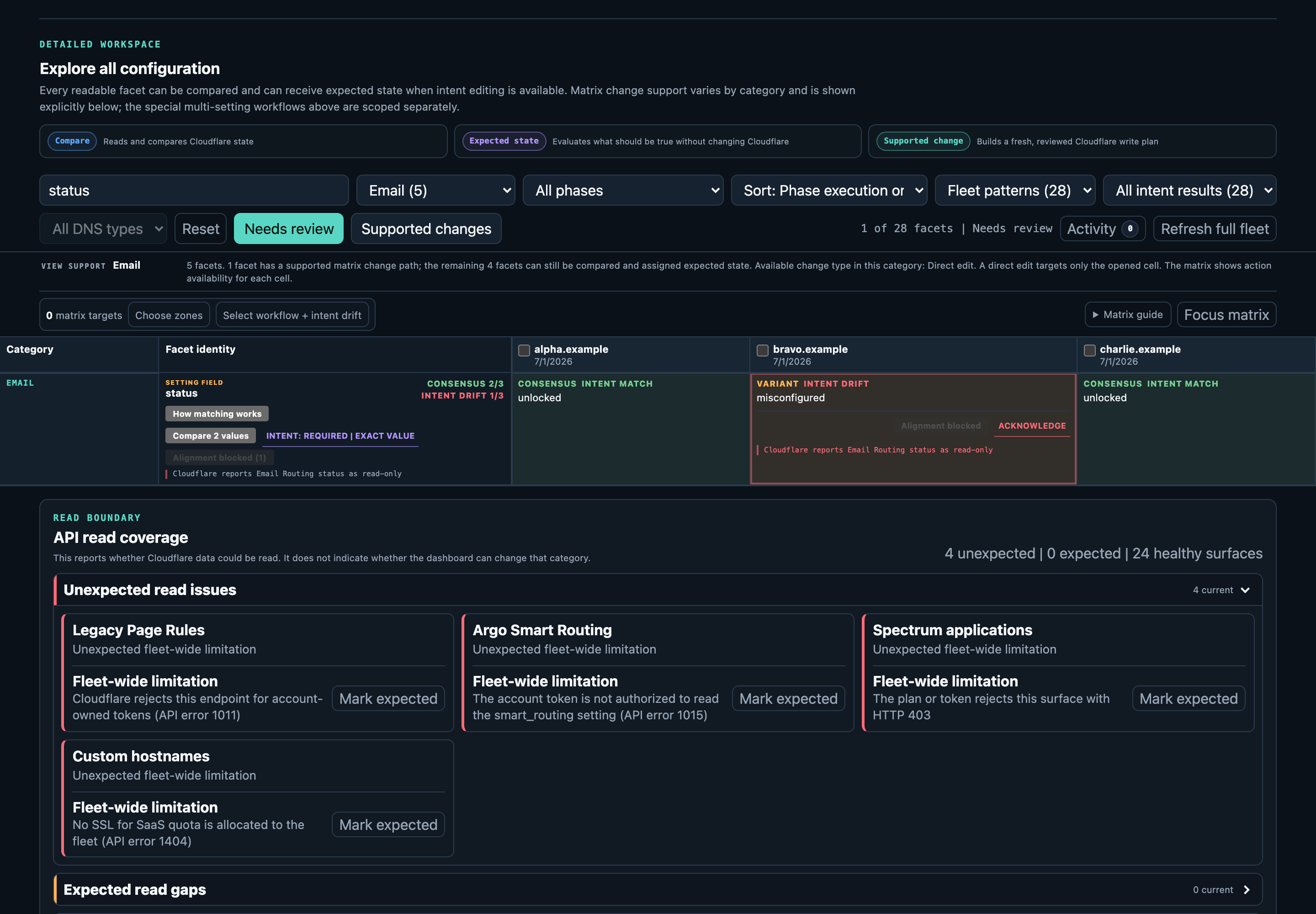Collapse the Unexpected read issues section chevron
This screenshot has width=1316, height=914.
coord(1245,590)
